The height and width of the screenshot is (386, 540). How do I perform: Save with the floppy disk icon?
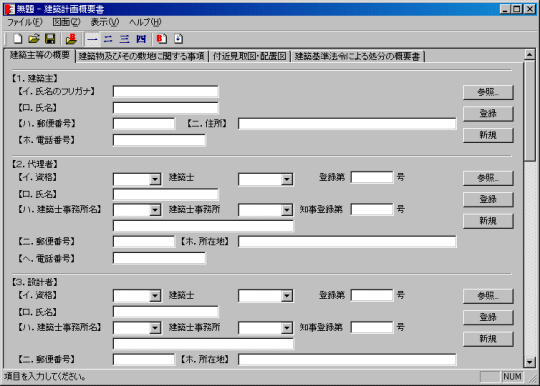[x=50, y=39]
